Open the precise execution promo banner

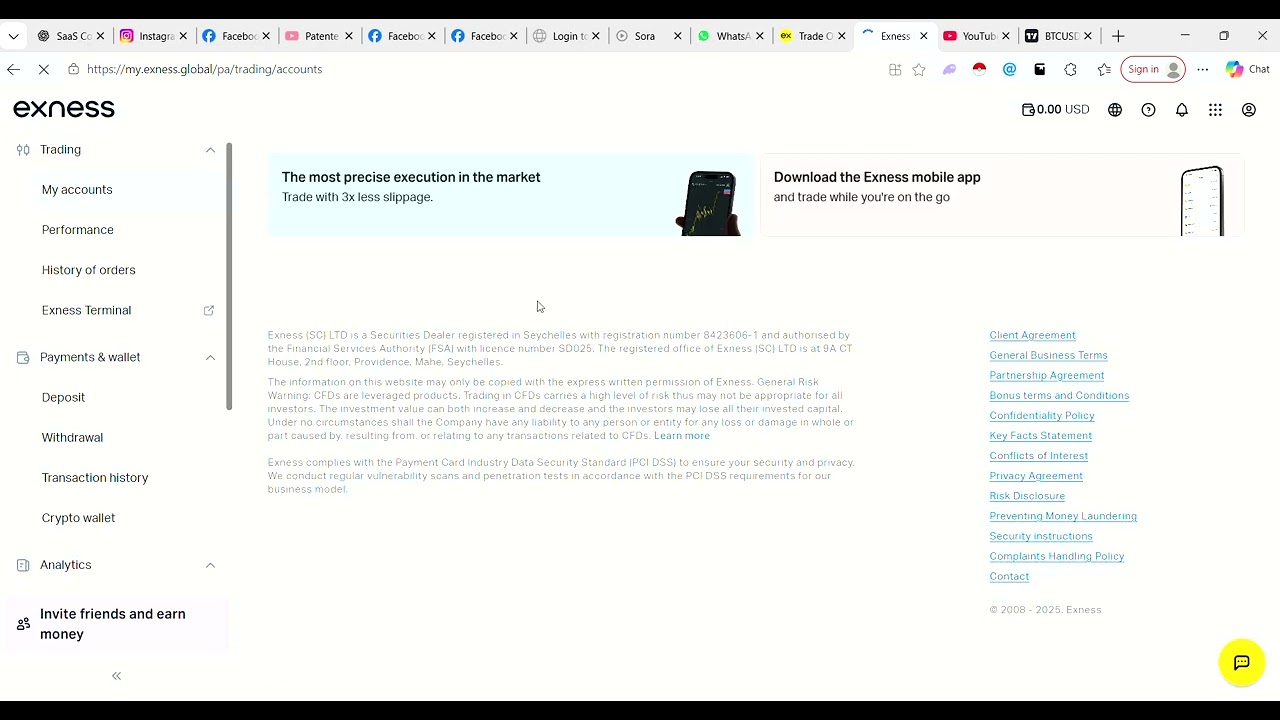tap(510, 195)
